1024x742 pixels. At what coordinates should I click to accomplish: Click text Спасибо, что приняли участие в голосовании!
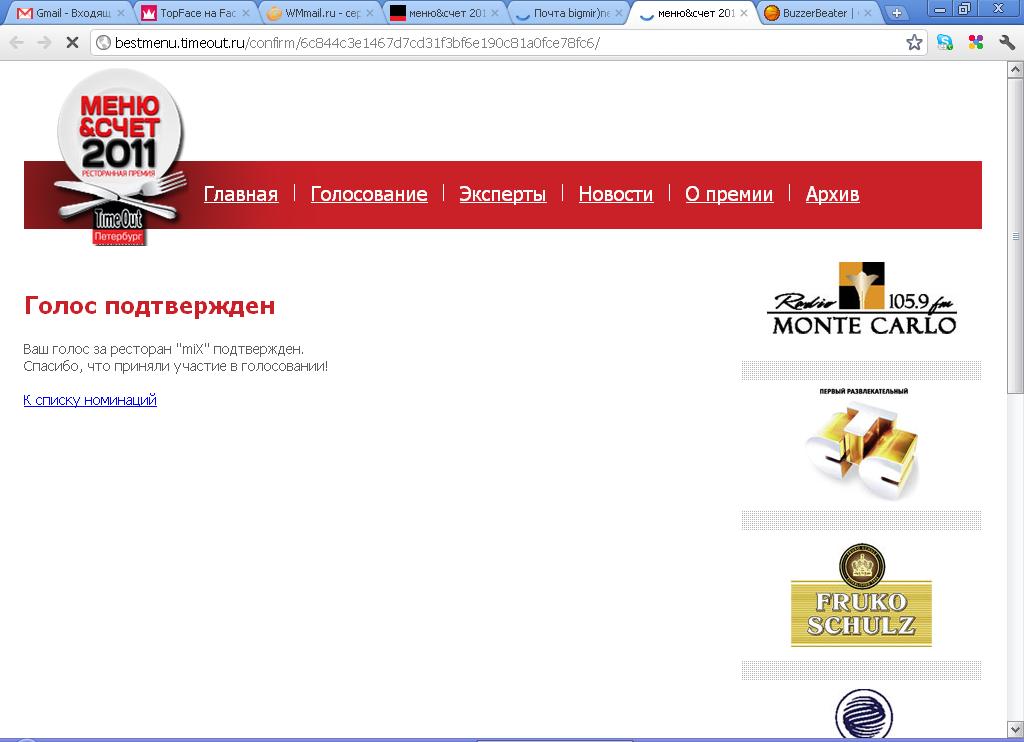tap(175, 366)
